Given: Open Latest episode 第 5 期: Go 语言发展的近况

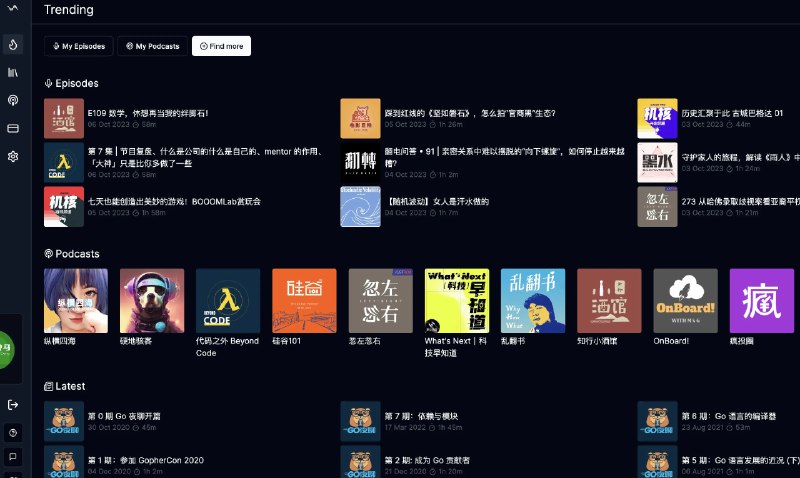Looking at the screenshot, I should [740, 460].
